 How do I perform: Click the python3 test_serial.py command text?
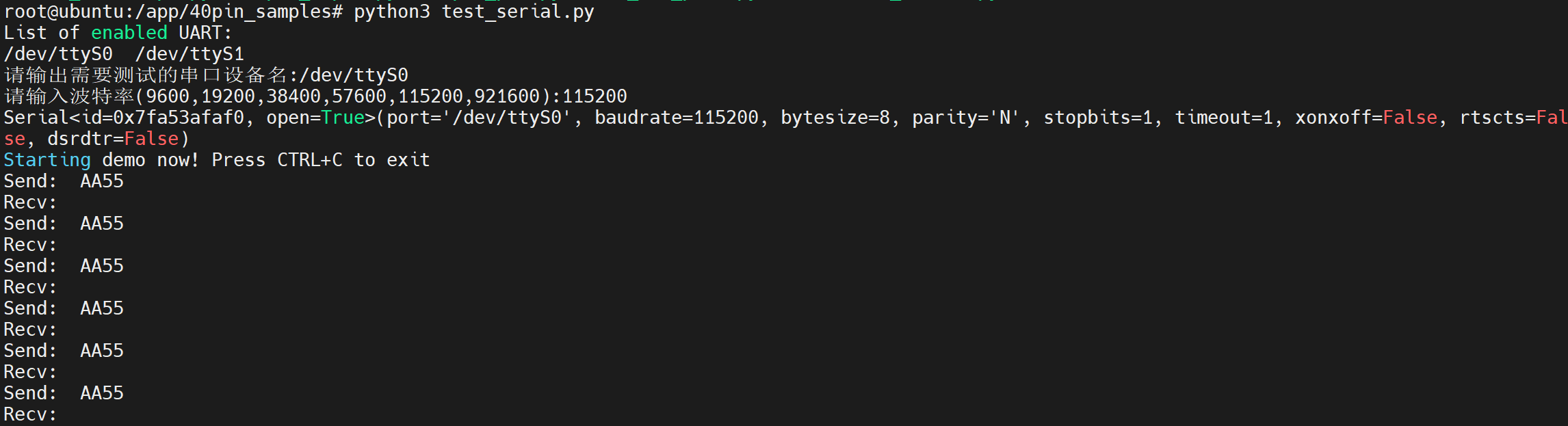click(x=473, y=12)
